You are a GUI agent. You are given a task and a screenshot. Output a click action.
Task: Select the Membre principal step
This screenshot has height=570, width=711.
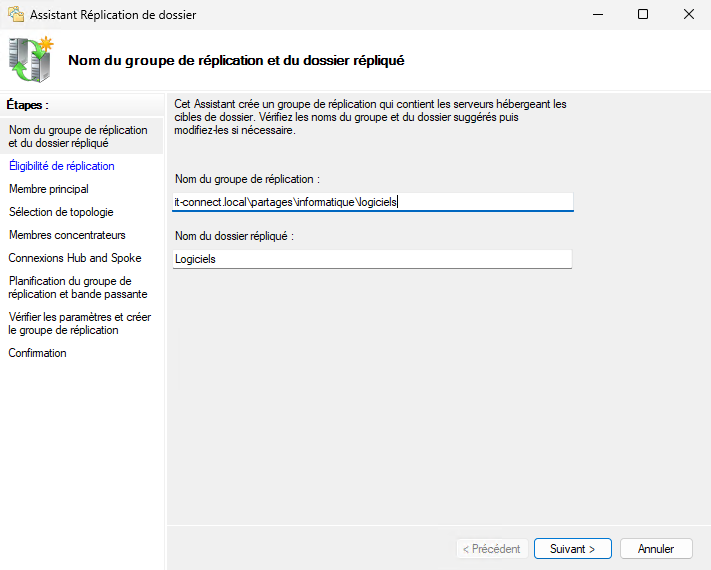click(49, 189)
